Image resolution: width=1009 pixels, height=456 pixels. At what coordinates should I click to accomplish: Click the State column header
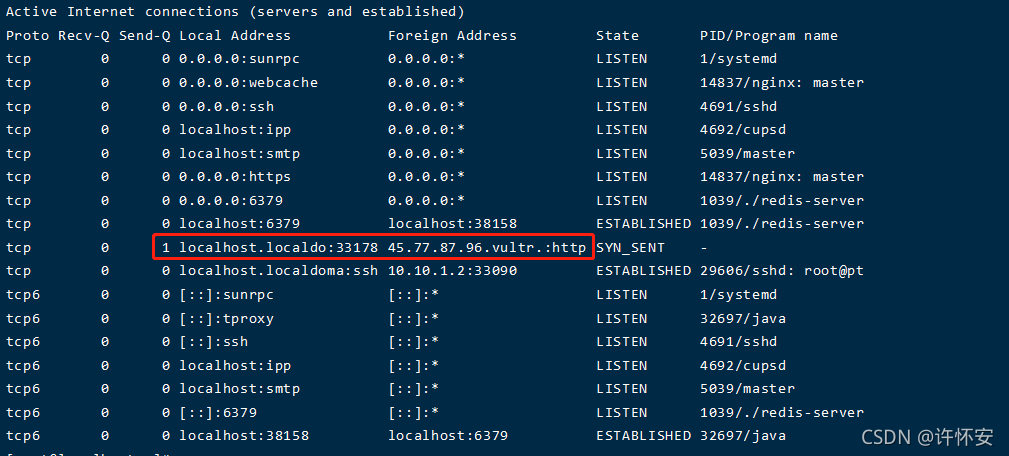coord(617,35)
